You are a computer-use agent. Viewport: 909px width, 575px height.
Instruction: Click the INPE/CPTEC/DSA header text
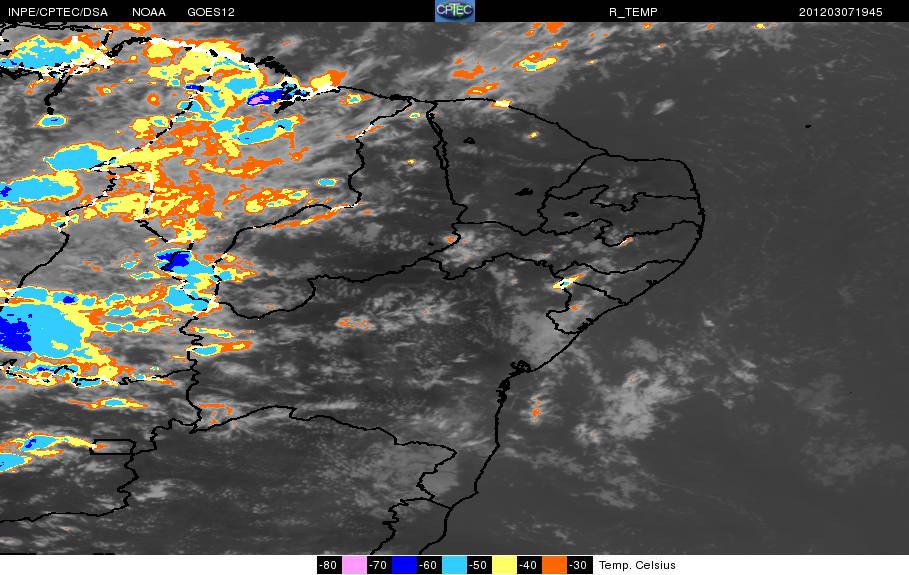click(x=57, y=12)
